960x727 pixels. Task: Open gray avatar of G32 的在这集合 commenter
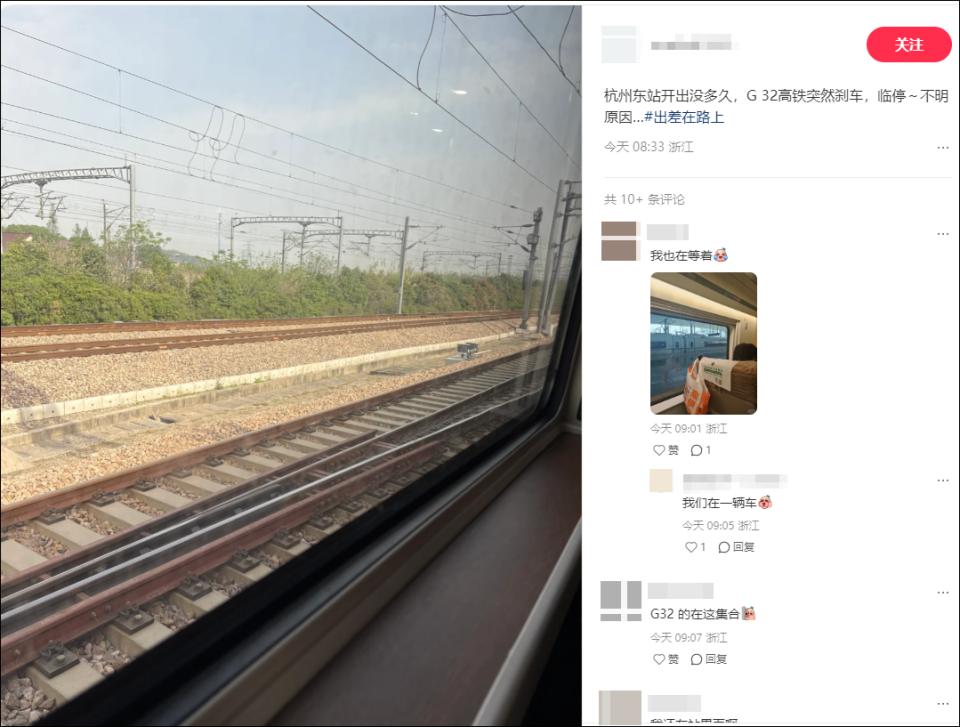tap(621, 601)
